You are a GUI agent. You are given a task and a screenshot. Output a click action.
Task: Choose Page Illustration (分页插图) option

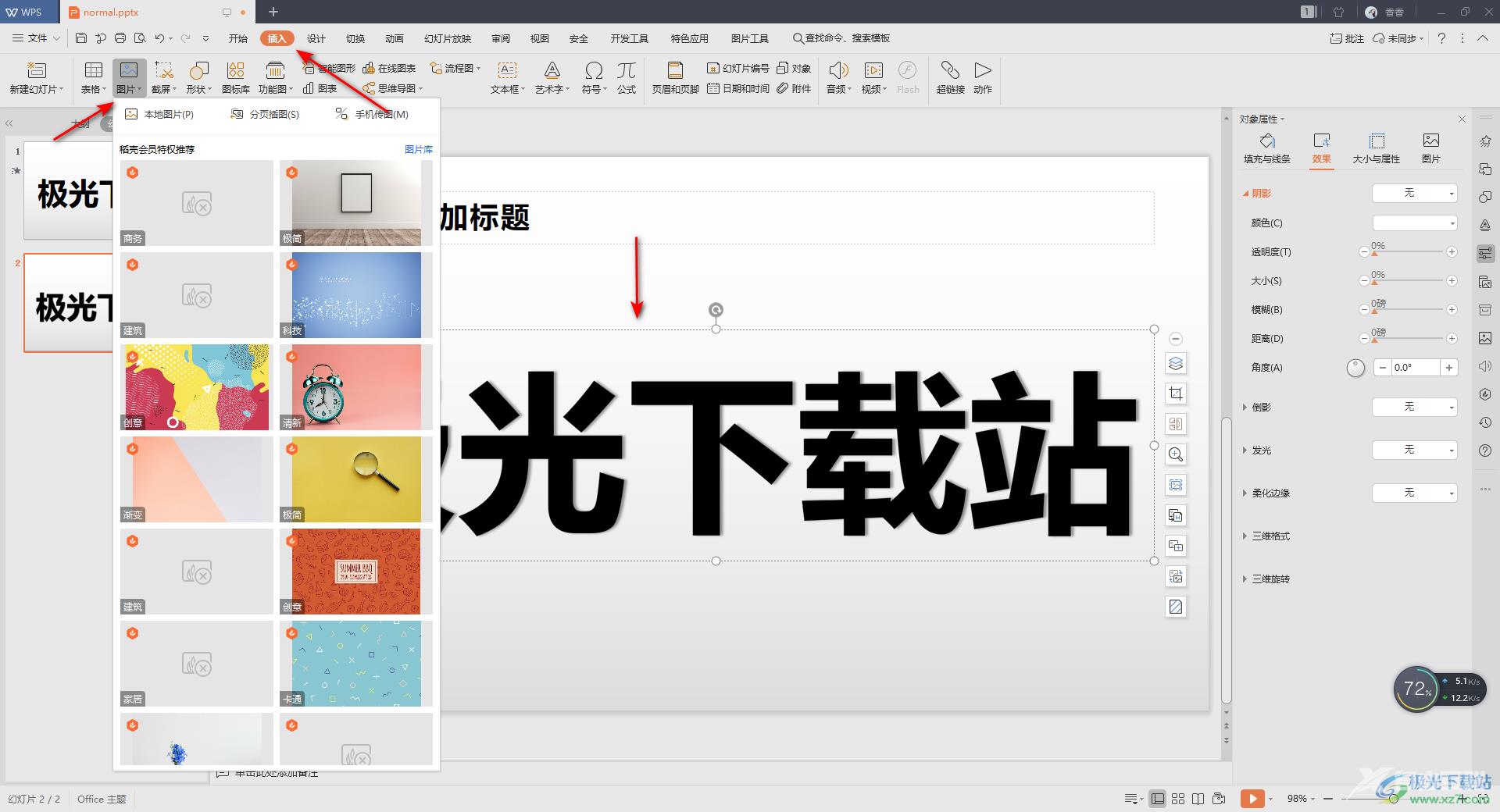265,114
